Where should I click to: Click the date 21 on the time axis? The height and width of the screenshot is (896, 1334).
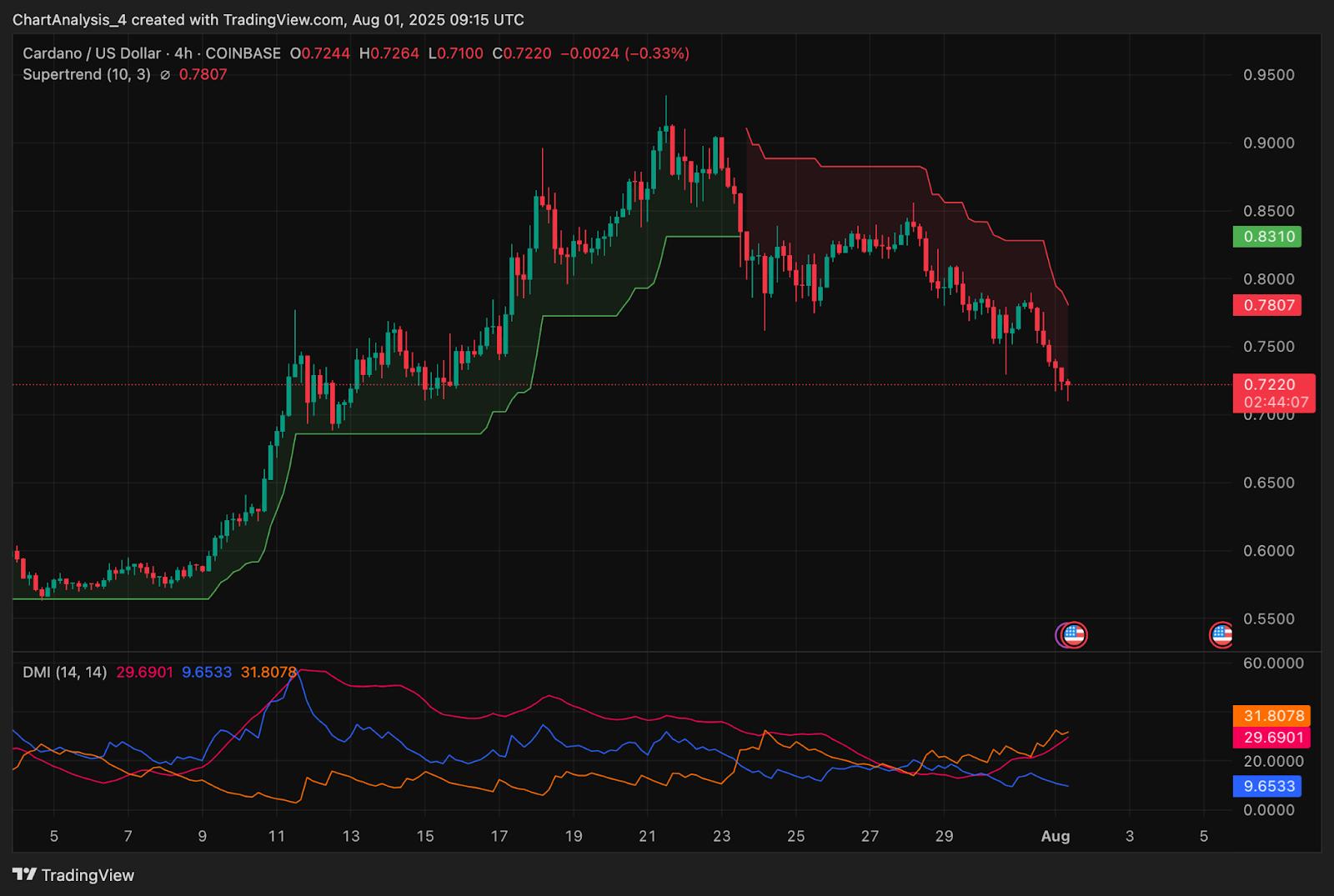tap(647, 836)
